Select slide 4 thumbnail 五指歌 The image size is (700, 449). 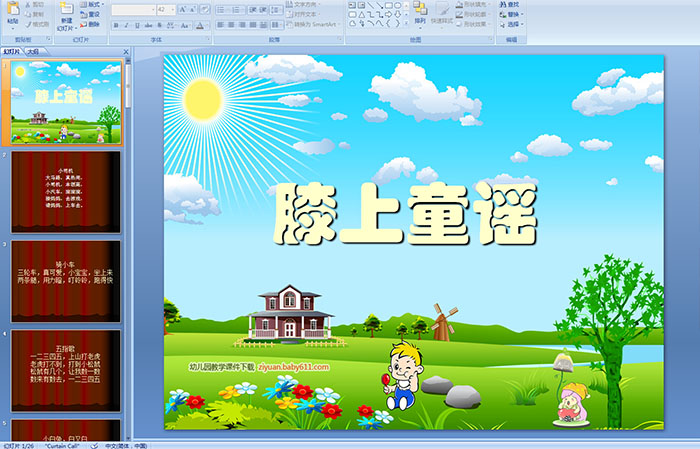[66, 370]
